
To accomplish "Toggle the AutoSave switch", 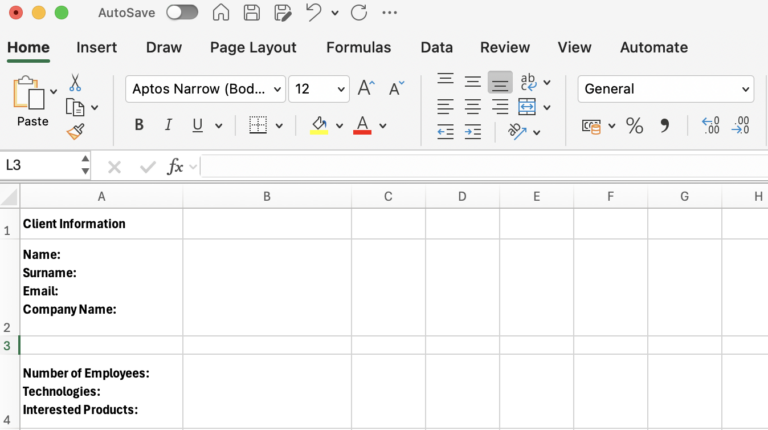I will tap(182, 12).
